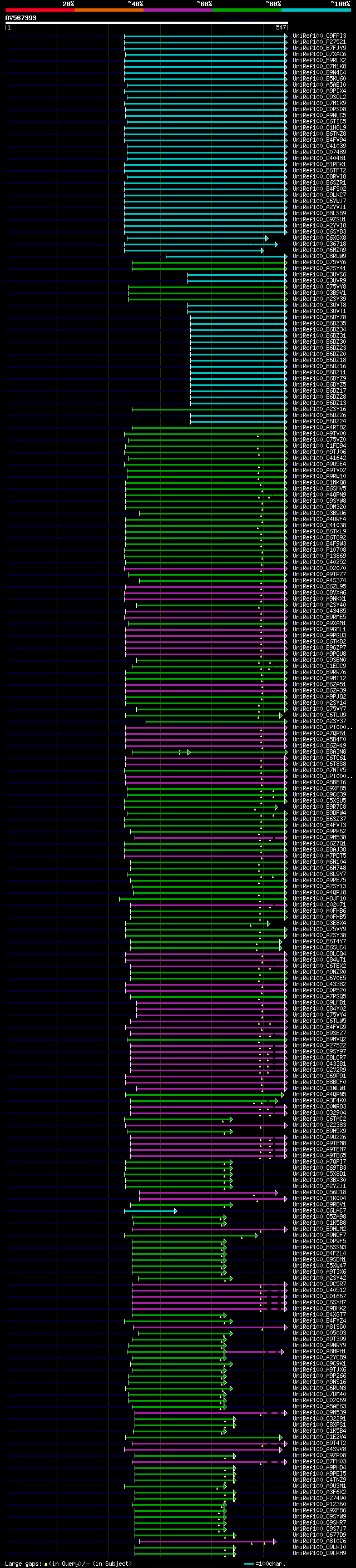The width and height of the screenshot is (356, 1568).
Task: Click hit label UniRef100_Q41039
Action: pyautogui.click(x=319, y=146)
